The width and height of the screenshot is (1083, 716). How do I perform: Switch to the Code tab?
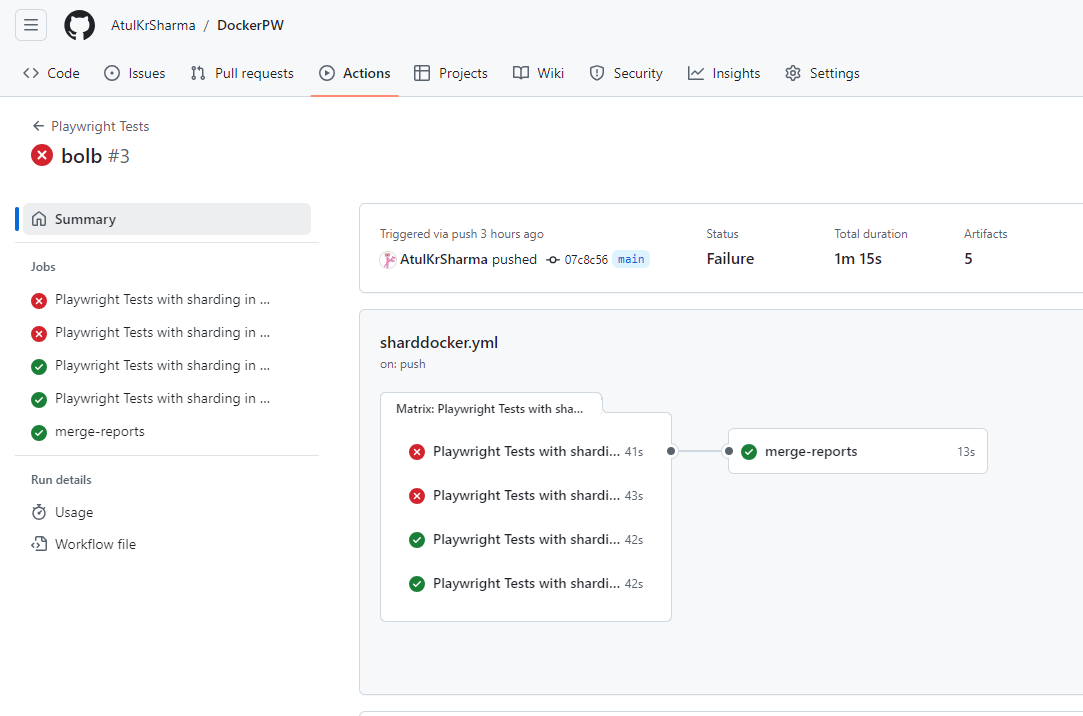[x=51, y=72]
